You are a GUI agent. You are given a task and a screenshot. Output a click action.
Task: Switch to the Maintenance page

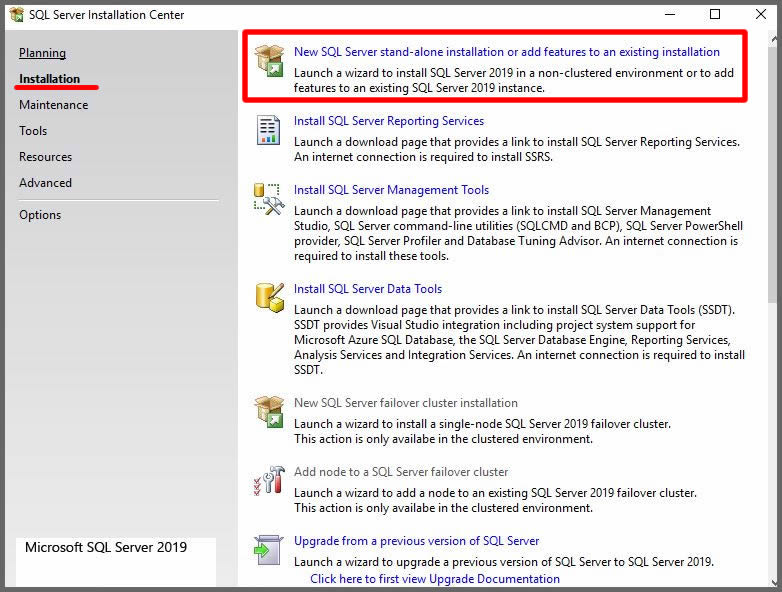pos(53,105)
